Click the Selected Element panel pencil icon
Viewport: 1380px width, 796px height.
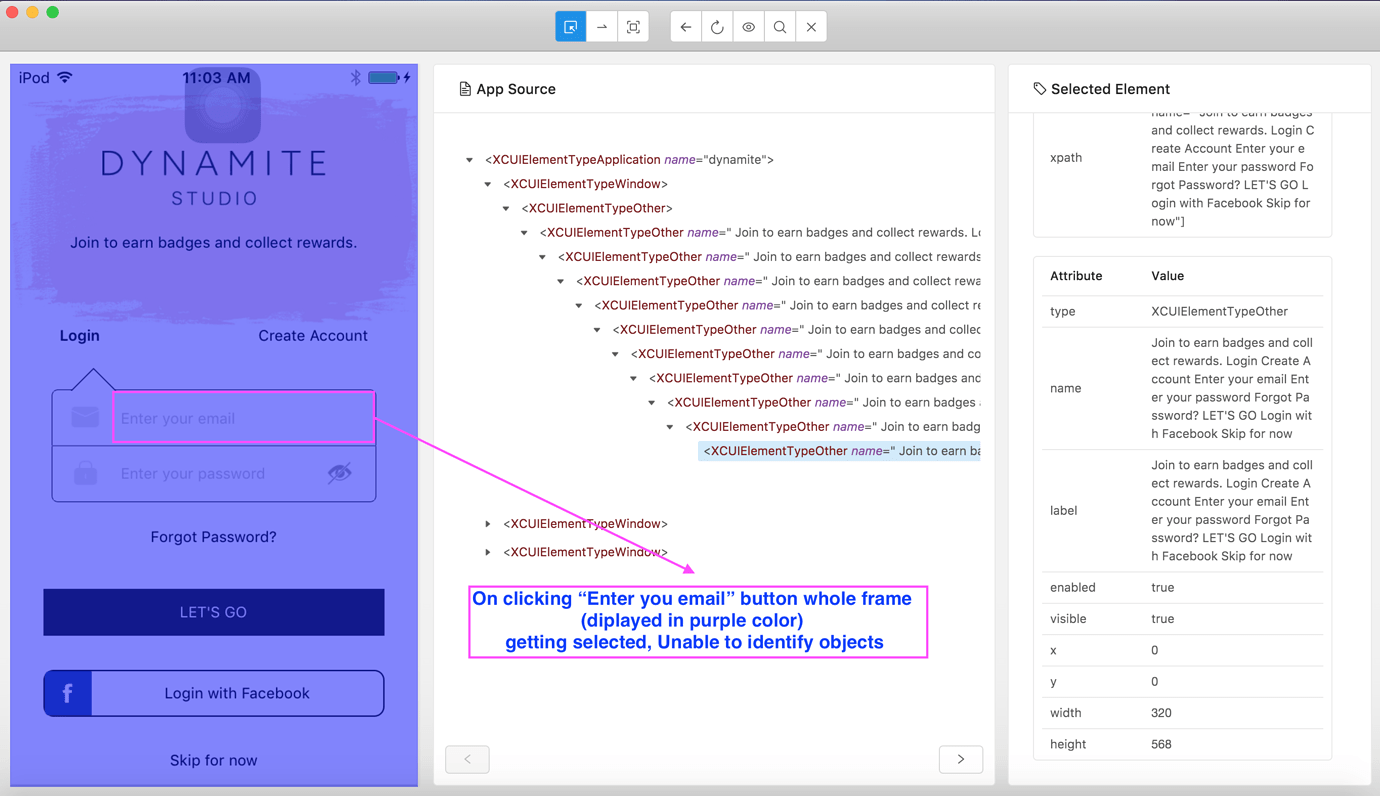click(1038, 88)
